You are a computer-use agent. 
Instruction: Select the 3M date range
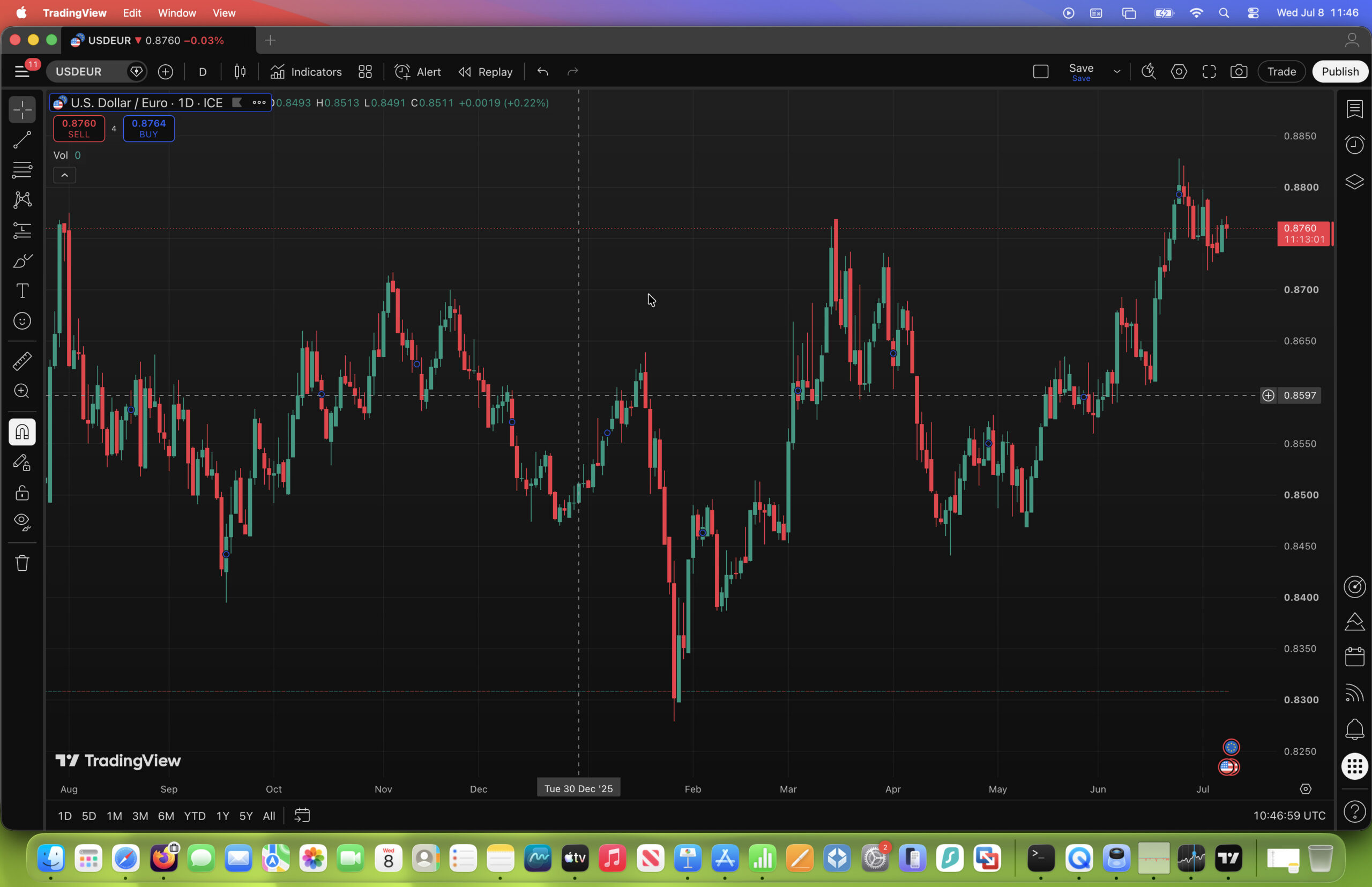pyautogui.click(x=140, y=816)
